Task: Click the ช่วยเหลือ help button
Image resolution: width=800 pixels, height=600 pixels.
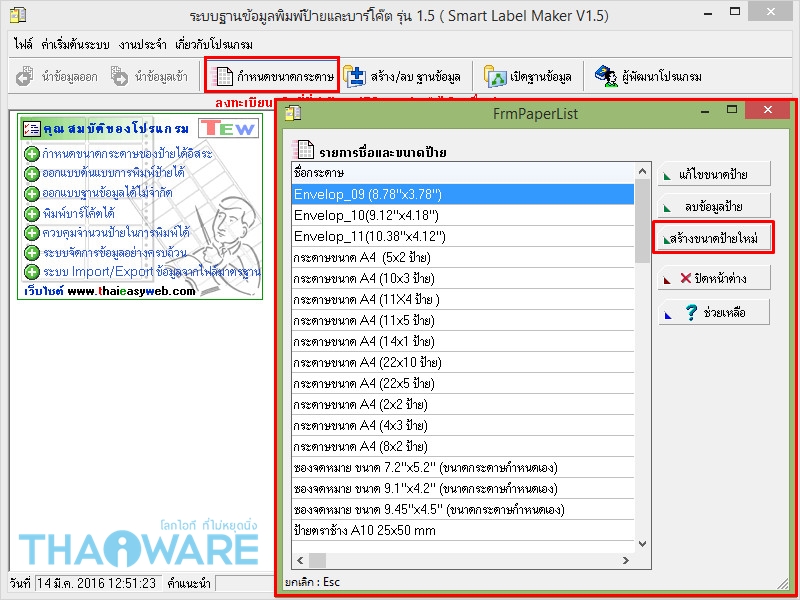Action: pyautogui.click(x=713, y=312)
